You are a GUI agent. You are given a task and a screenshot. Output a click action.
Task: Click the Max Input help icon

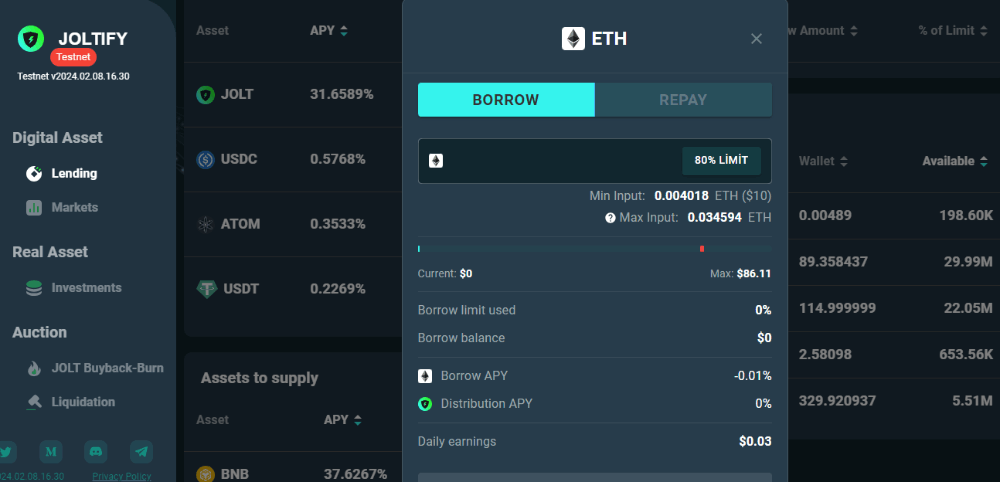[x=610, y=217]
